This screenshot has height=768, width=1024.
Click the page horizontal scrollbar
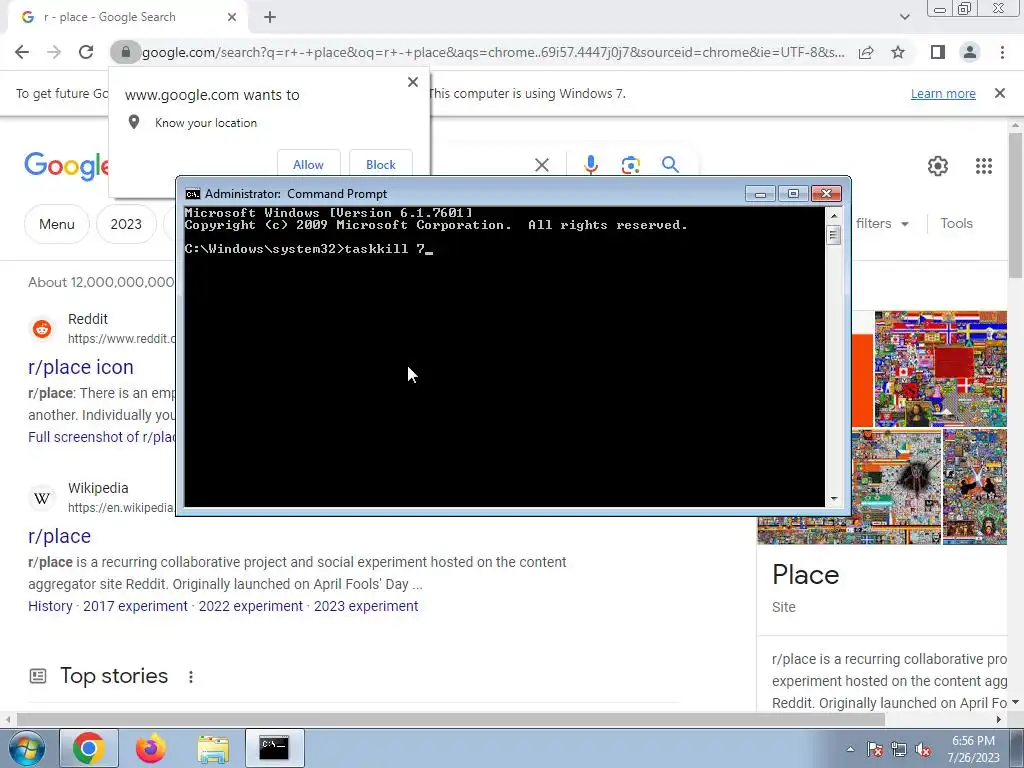[451, 720]
